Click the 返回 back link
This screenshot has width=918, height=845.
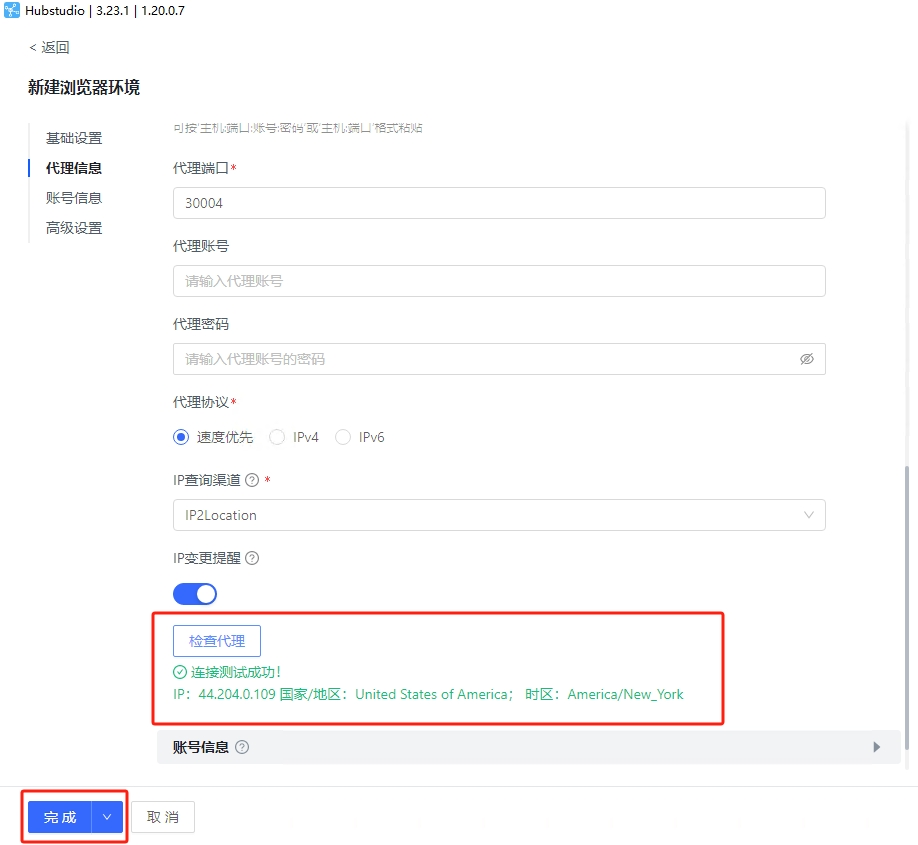coord(49,47)
